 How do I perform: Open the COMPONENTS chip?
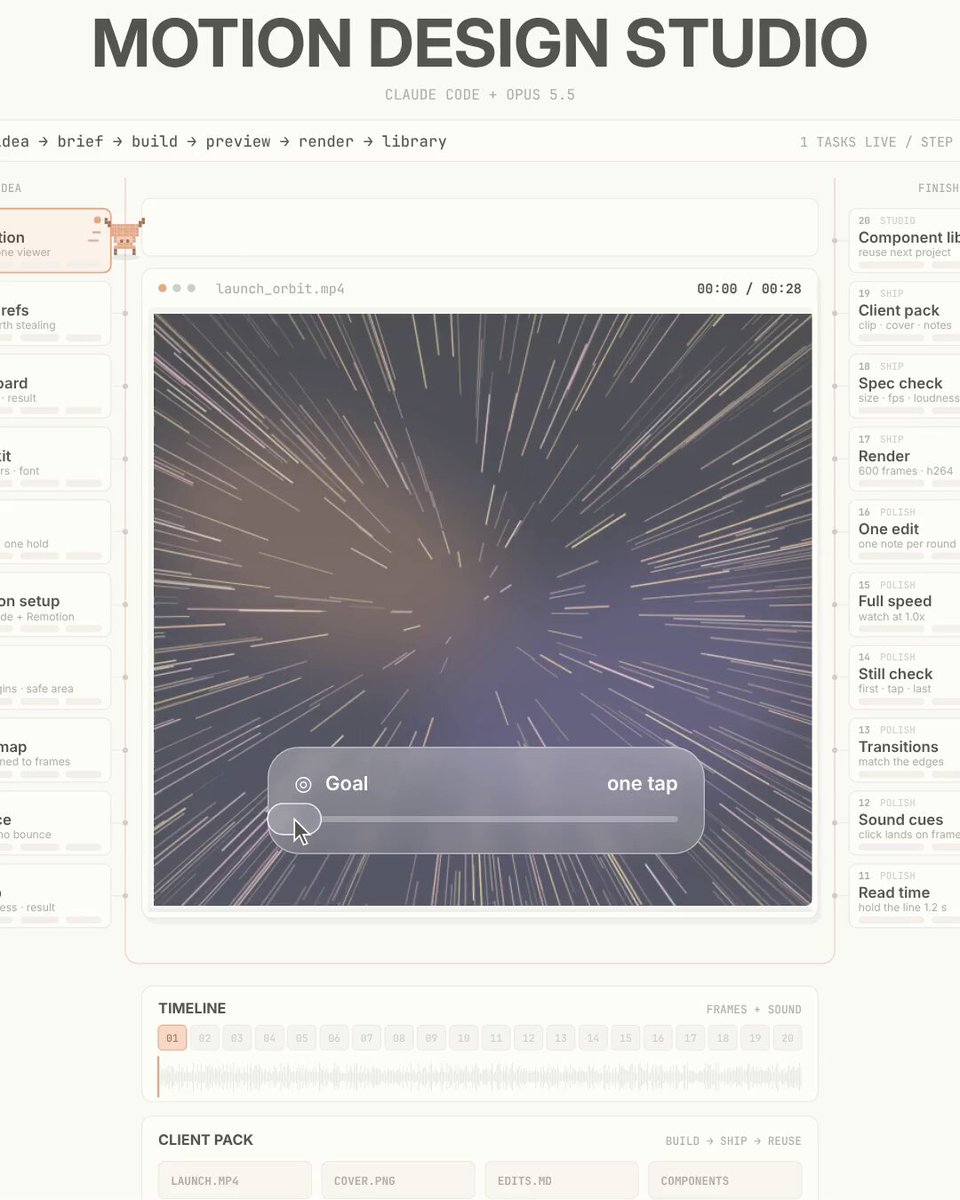point(725,1181)
